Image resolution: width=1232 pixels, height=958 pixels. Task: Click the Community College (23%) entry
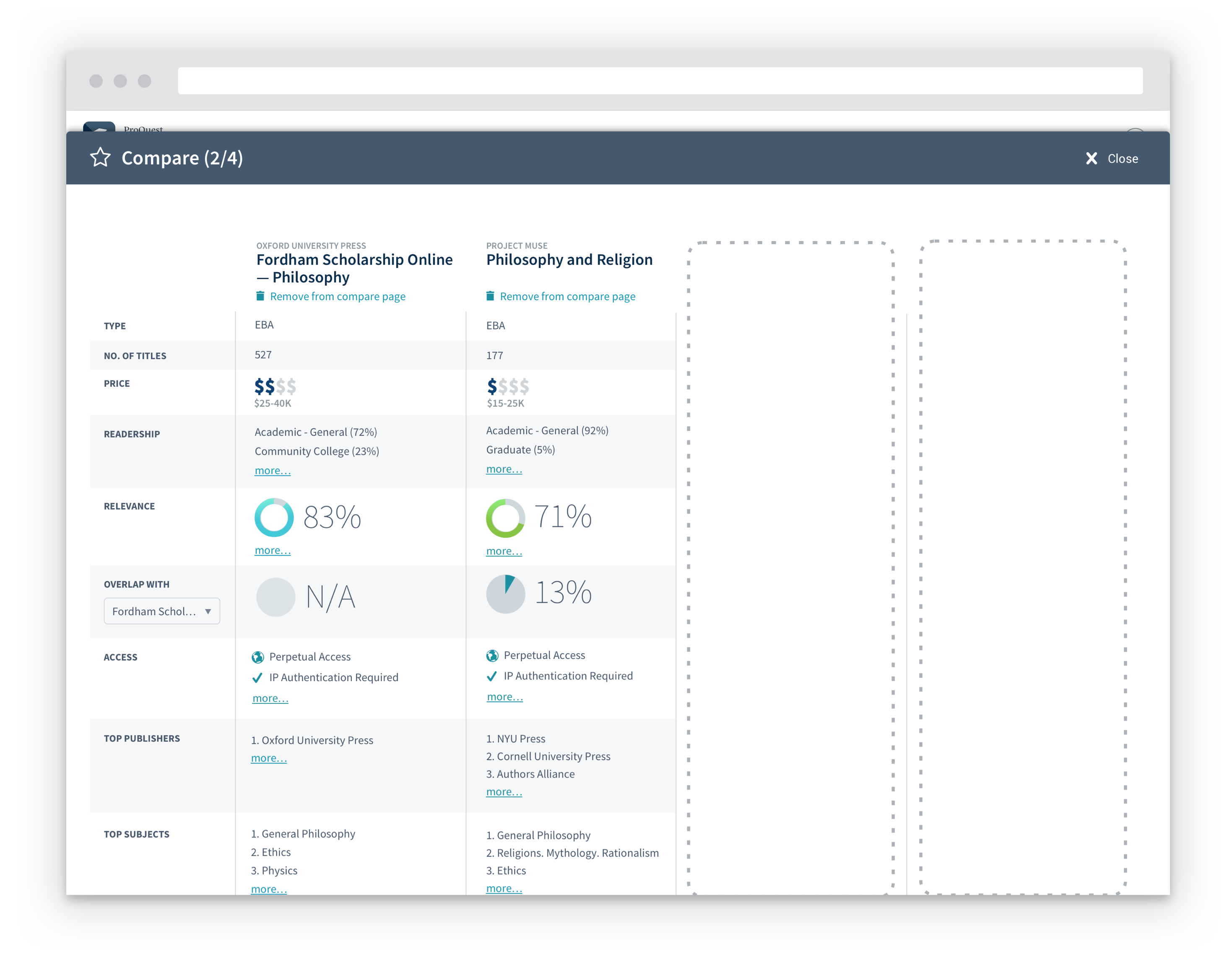point(317,451)
